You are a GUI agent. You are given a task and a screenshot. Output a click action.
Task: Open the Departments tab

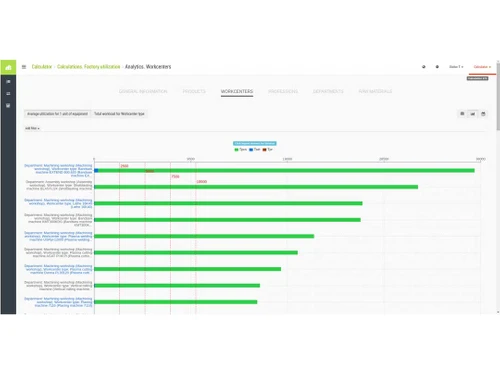coord(328,91)
